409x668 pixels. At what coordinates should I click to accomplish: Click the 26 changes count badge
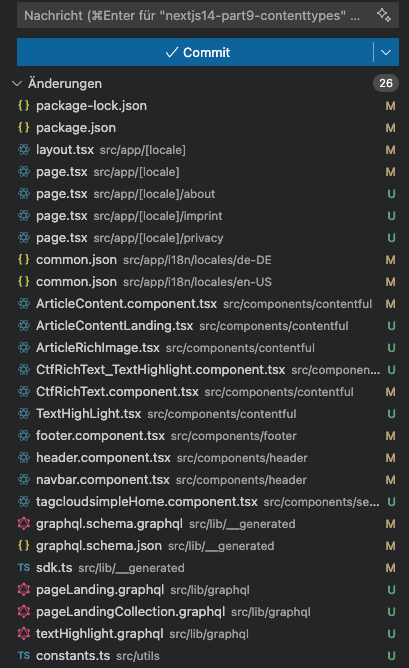coord(386,83)
